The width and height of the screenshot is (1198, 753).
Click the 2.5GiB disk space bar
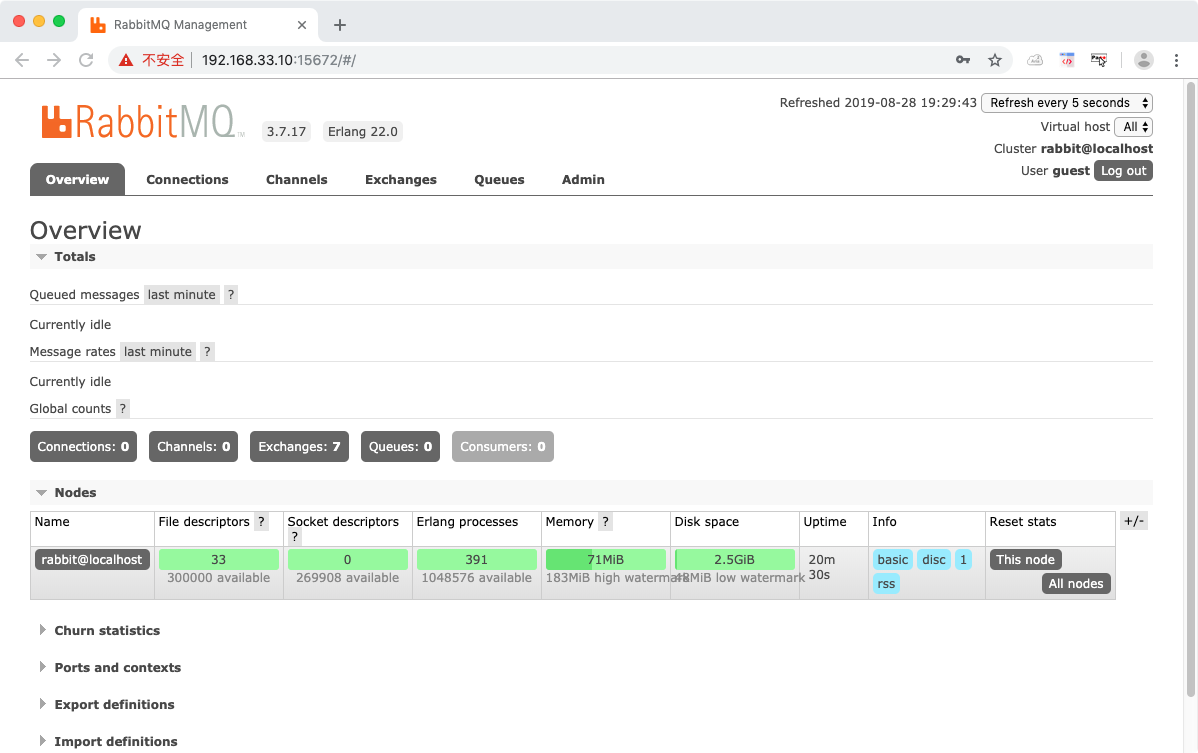pos(734,560)
